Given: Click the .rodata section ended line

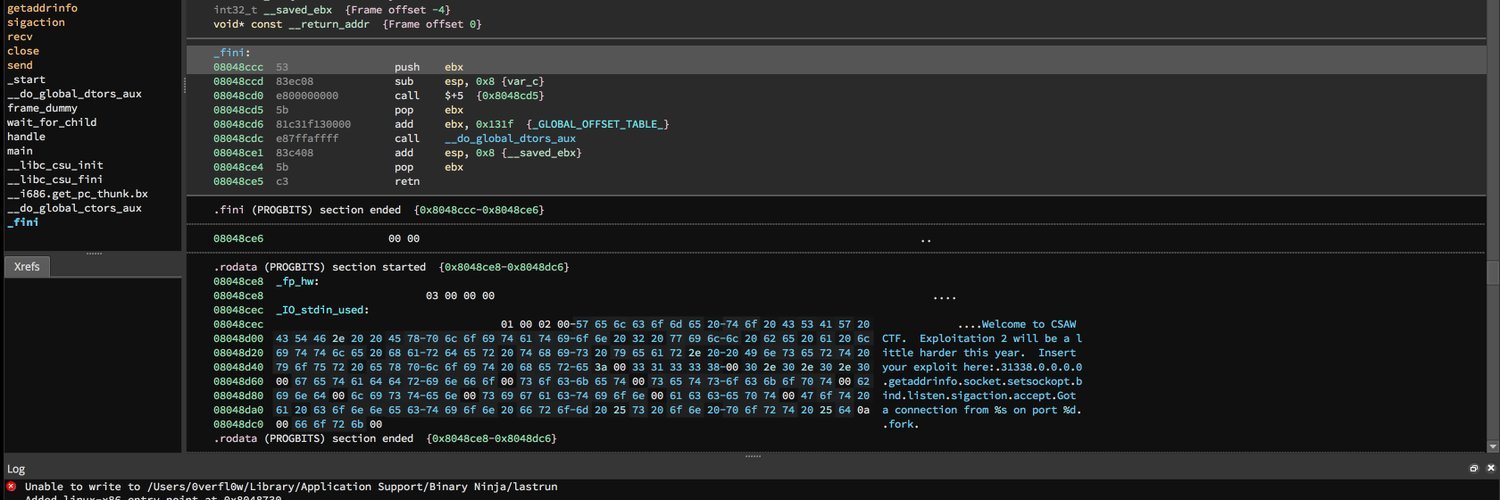Looking at the screenshot, I should pos(385,438).
